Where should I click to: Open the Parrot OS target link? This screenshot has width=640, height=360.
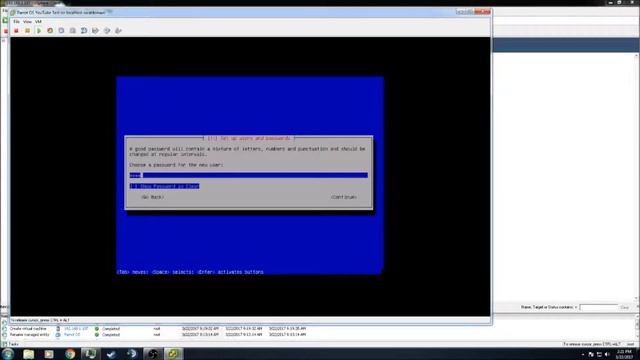click(72, 335)
